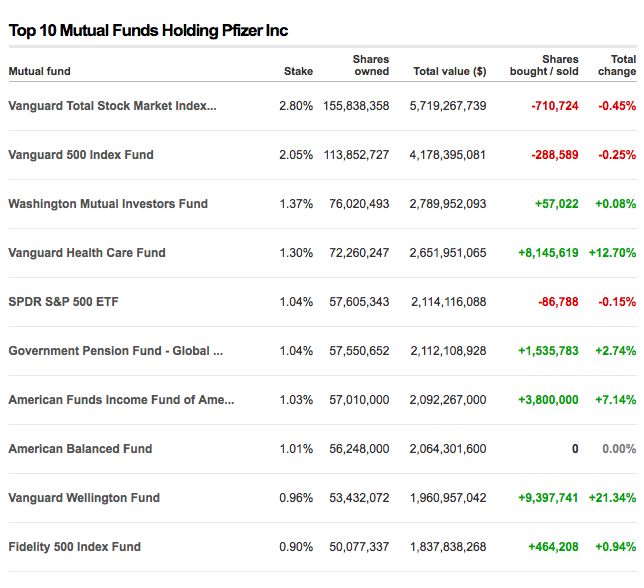The width and height of the screenshot is (644, 588).
Task: Select the 0.90% stake value
Action: tap(296, 547)
